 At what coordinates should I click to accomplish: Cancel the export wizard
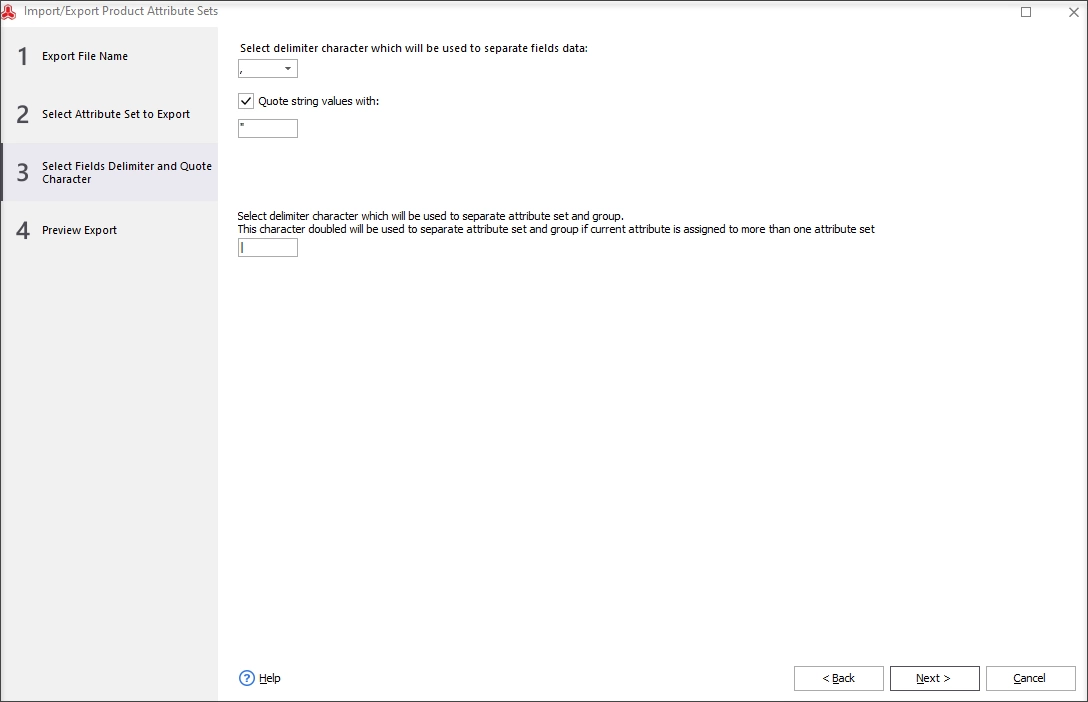tap(1030, 678)
